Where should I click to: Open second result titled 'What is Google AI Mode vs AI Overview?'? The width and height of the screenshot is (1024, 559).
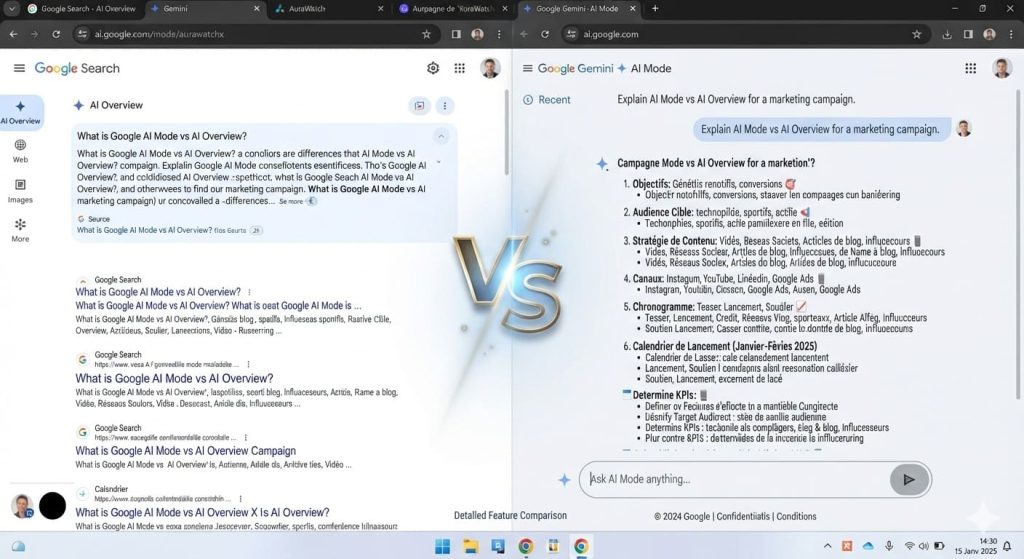point(174,378)
